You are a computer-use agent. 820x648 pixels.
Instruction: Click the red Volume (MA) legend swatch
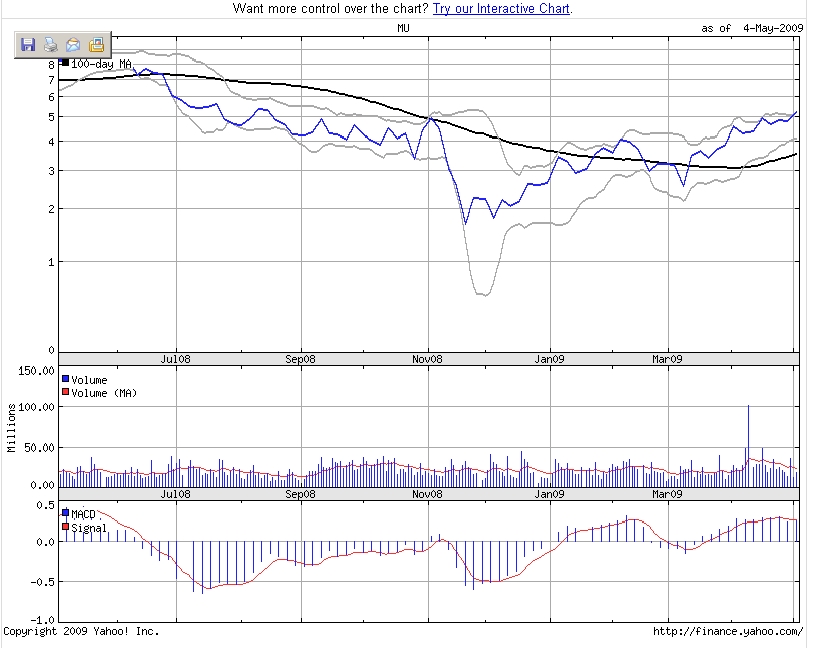click(65, 392)
